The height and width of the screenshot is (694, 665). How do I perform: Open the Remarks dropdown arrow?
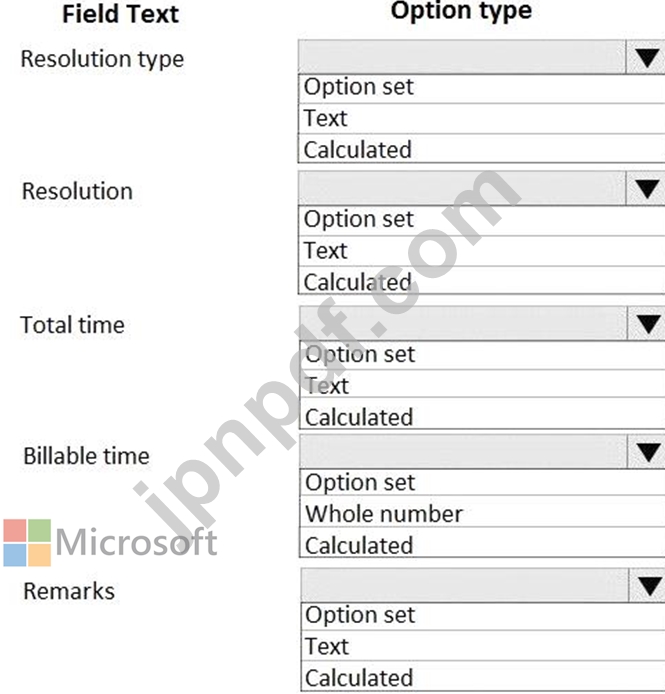click(x=647, y=586)
